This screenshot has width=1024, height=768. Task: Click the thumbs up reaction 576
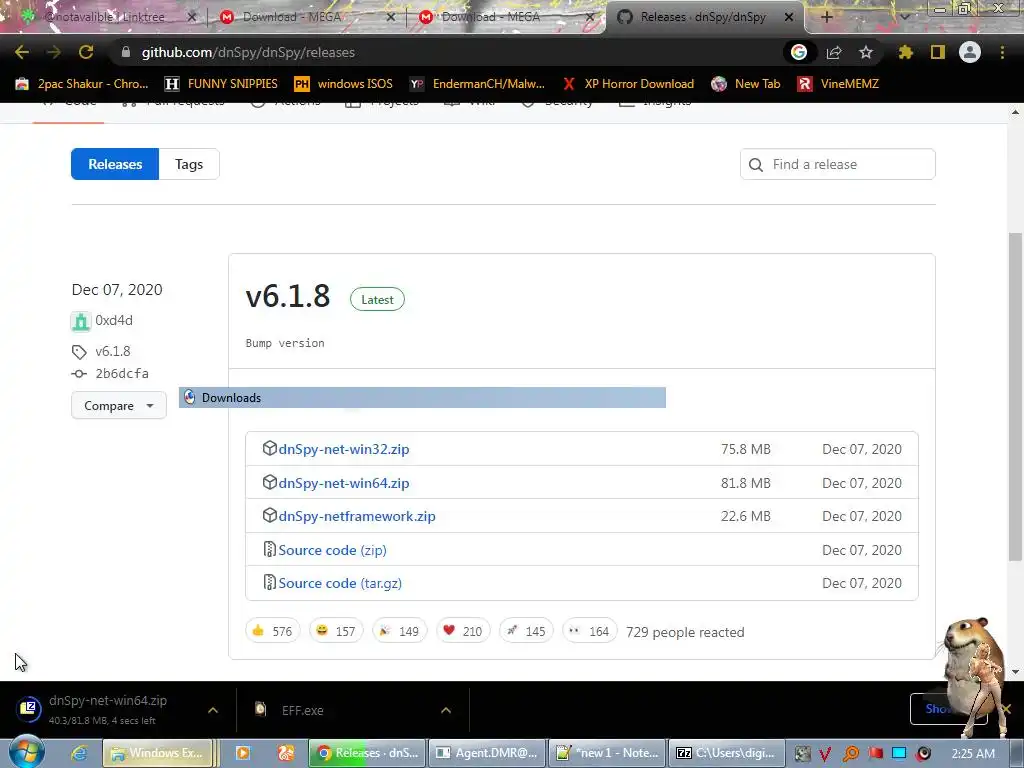click(x=272, y=631)
